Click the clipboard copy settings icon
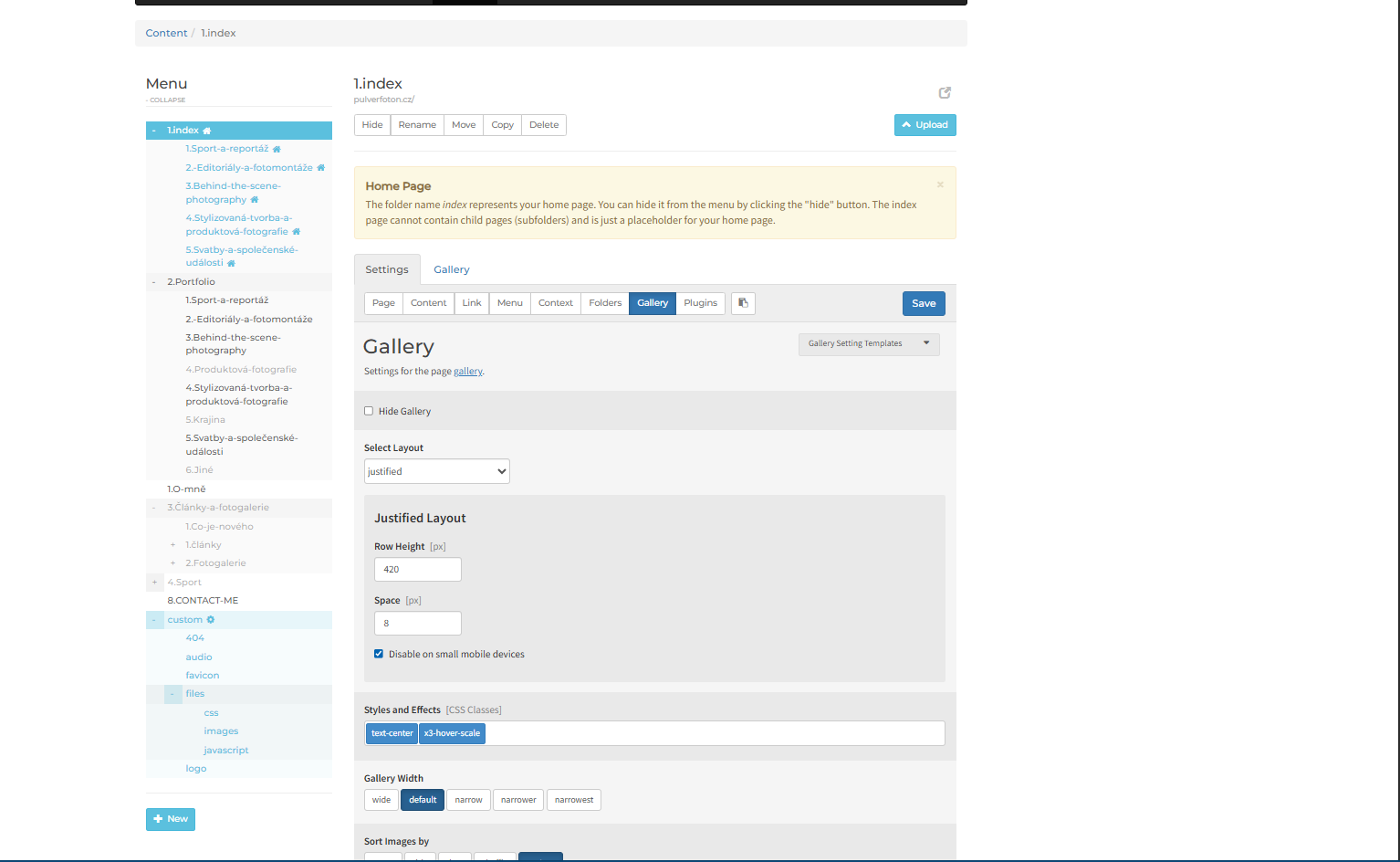Image resolution: width=1400 pixels, height=862 pixels. (x=743, y=303)
